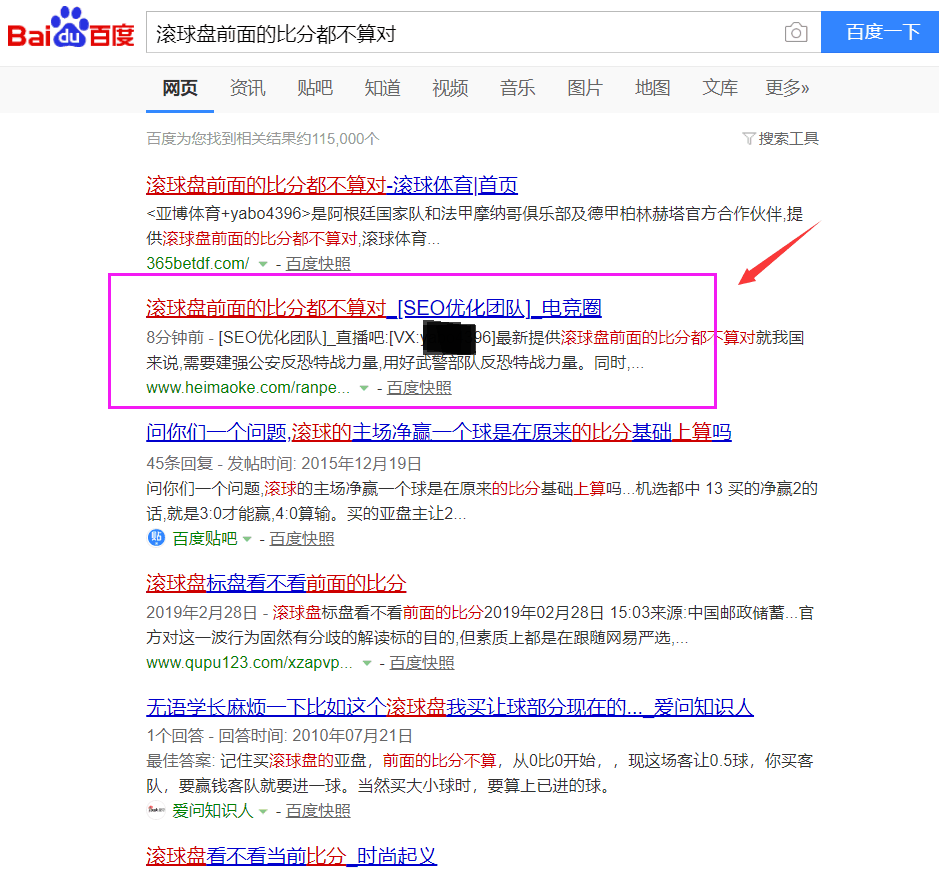Open result 滚球盘标盘看不看前面的比分
The width and height of the screenshot is (939, 874).
[x=276, y=583]
